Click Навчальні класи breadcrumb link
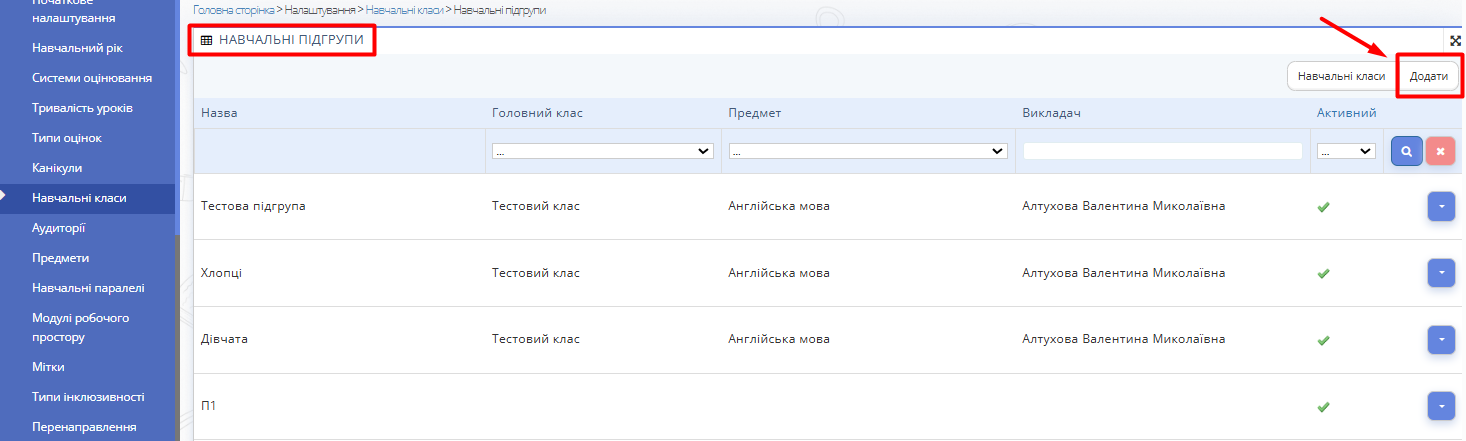Viewport: 1466px width, 441px height. click(x=405, y=9)
